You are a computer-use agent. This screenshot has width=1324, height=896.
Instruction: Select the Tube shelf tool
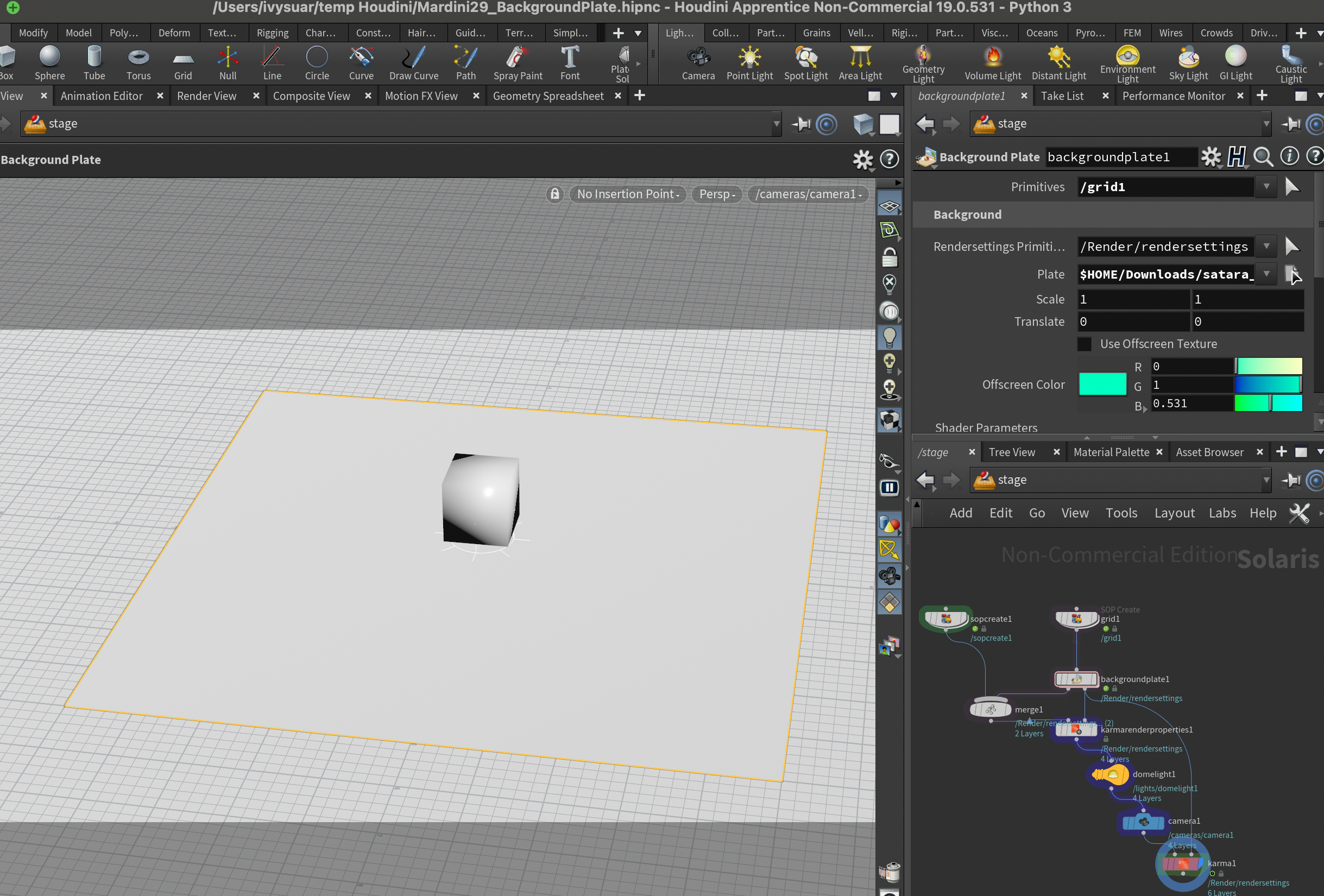94,63
